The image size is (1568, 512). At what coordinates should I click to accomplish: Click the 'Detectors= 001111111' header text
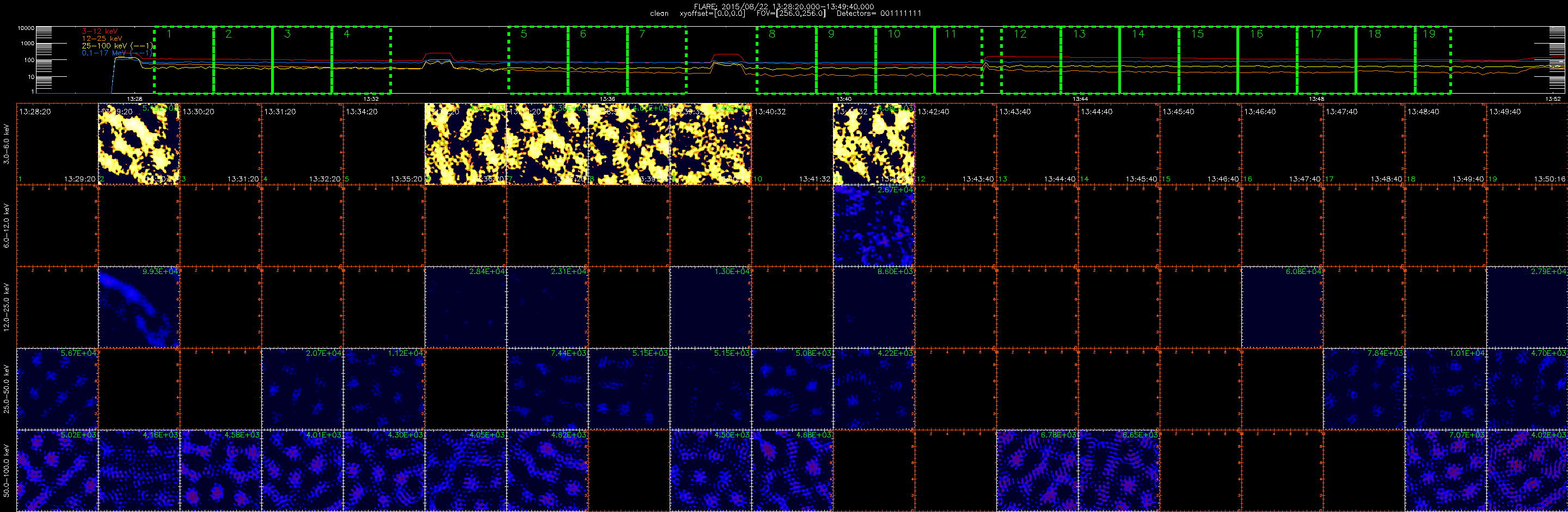click(x=879, y=14)
